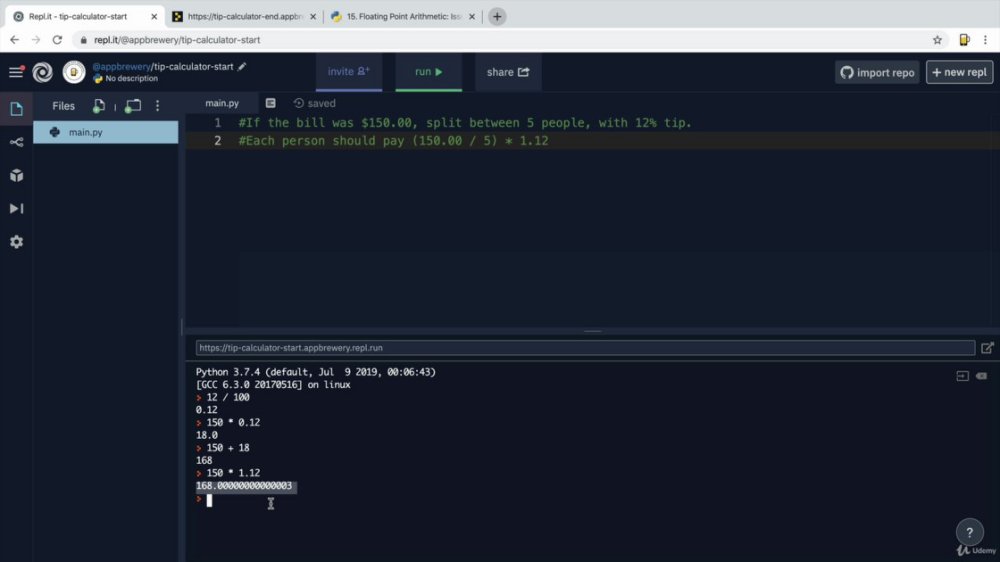Image resolution: width=1000 pixels, height=562 pixels.
Task: Click the '150 * 1.12' console line
Action: click(233, 473)
